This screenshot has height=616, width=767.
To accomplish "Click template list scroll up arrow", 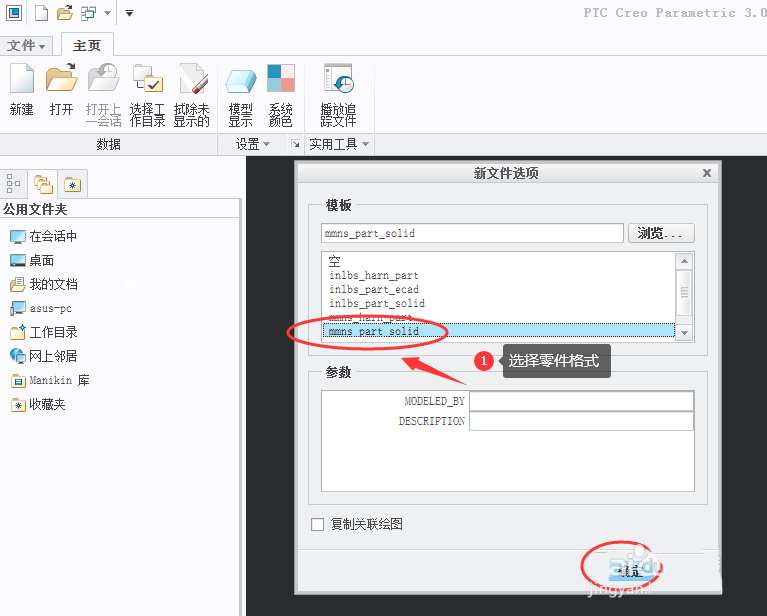I will [684, 261].
